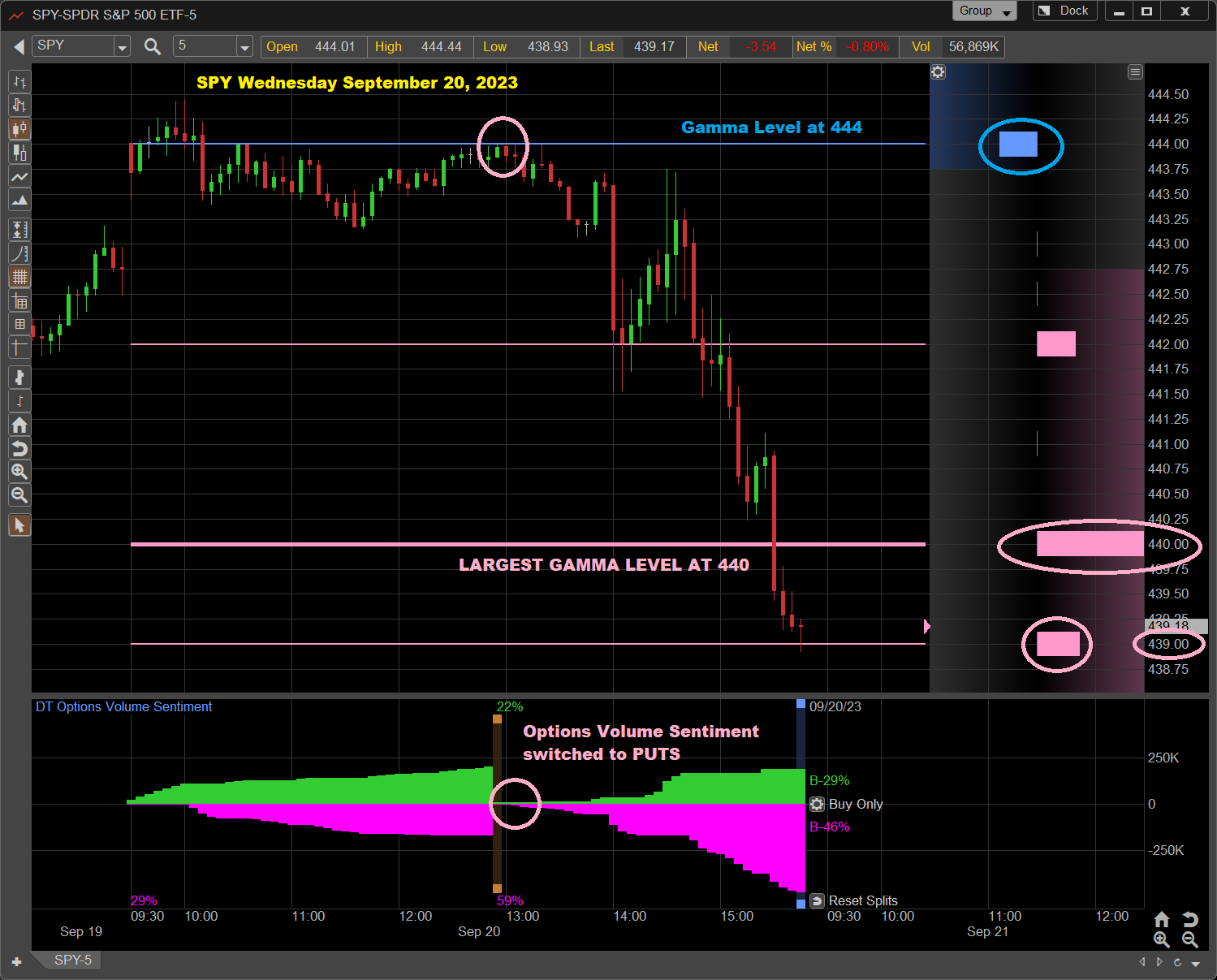Click the bottom bar refresh icon
The height and width of the screenshot is (980, 1217).
click(x=1177, y=962)
